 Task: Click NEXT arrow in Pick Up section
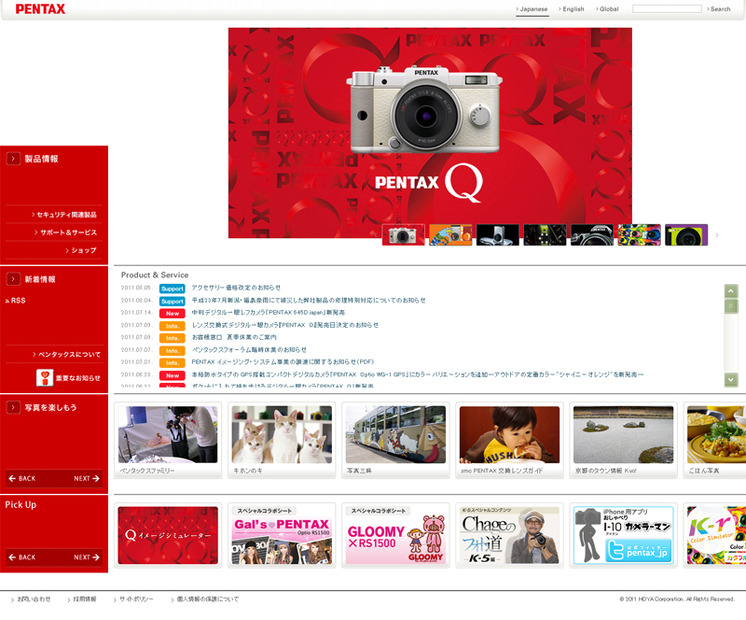[87, 557]
